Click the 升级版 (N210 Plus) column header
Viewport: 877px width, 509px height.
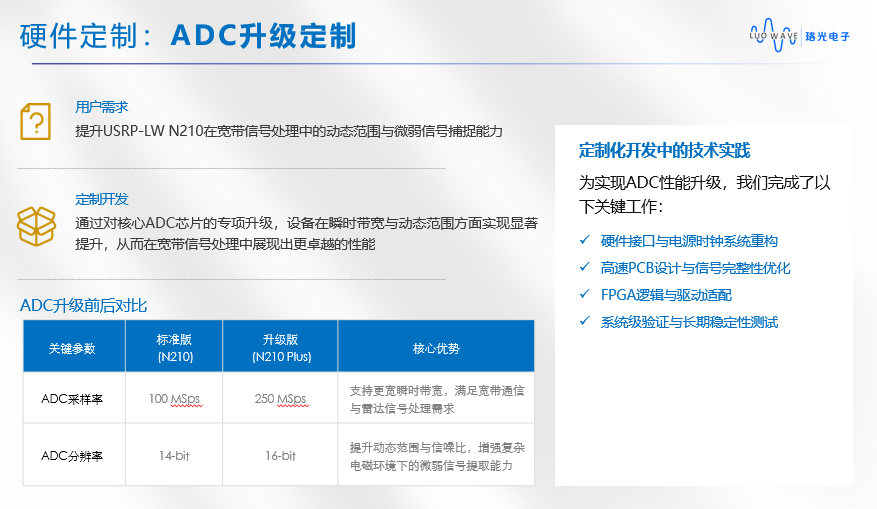[280, 346]
